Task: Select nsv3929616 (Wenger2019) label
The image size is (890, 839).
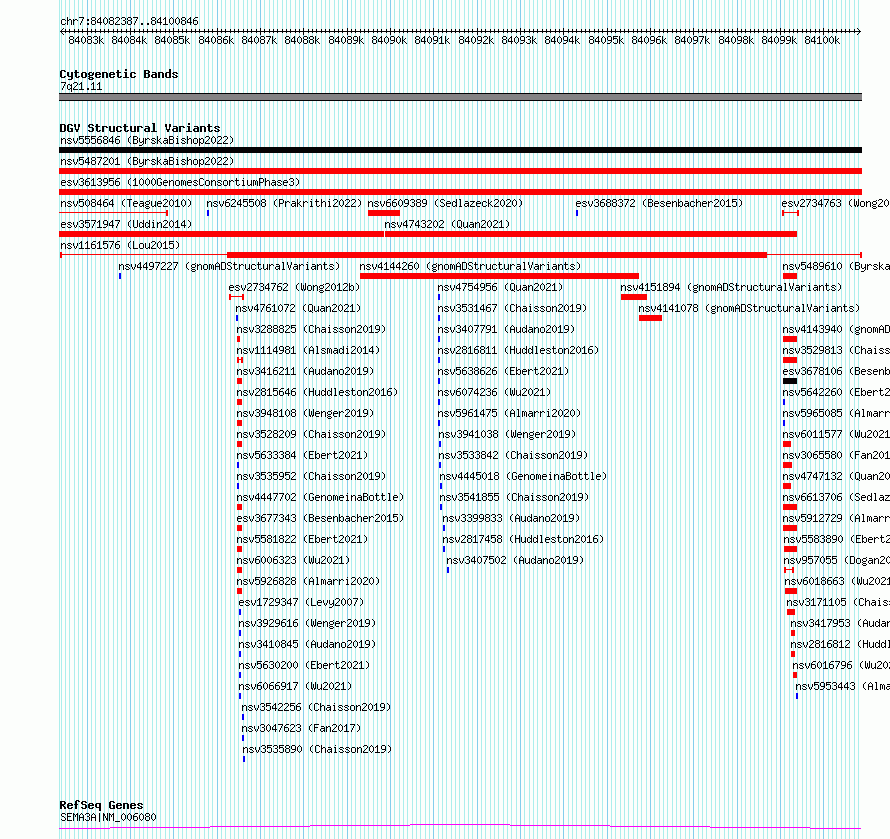Action: (x=307, y=623)
